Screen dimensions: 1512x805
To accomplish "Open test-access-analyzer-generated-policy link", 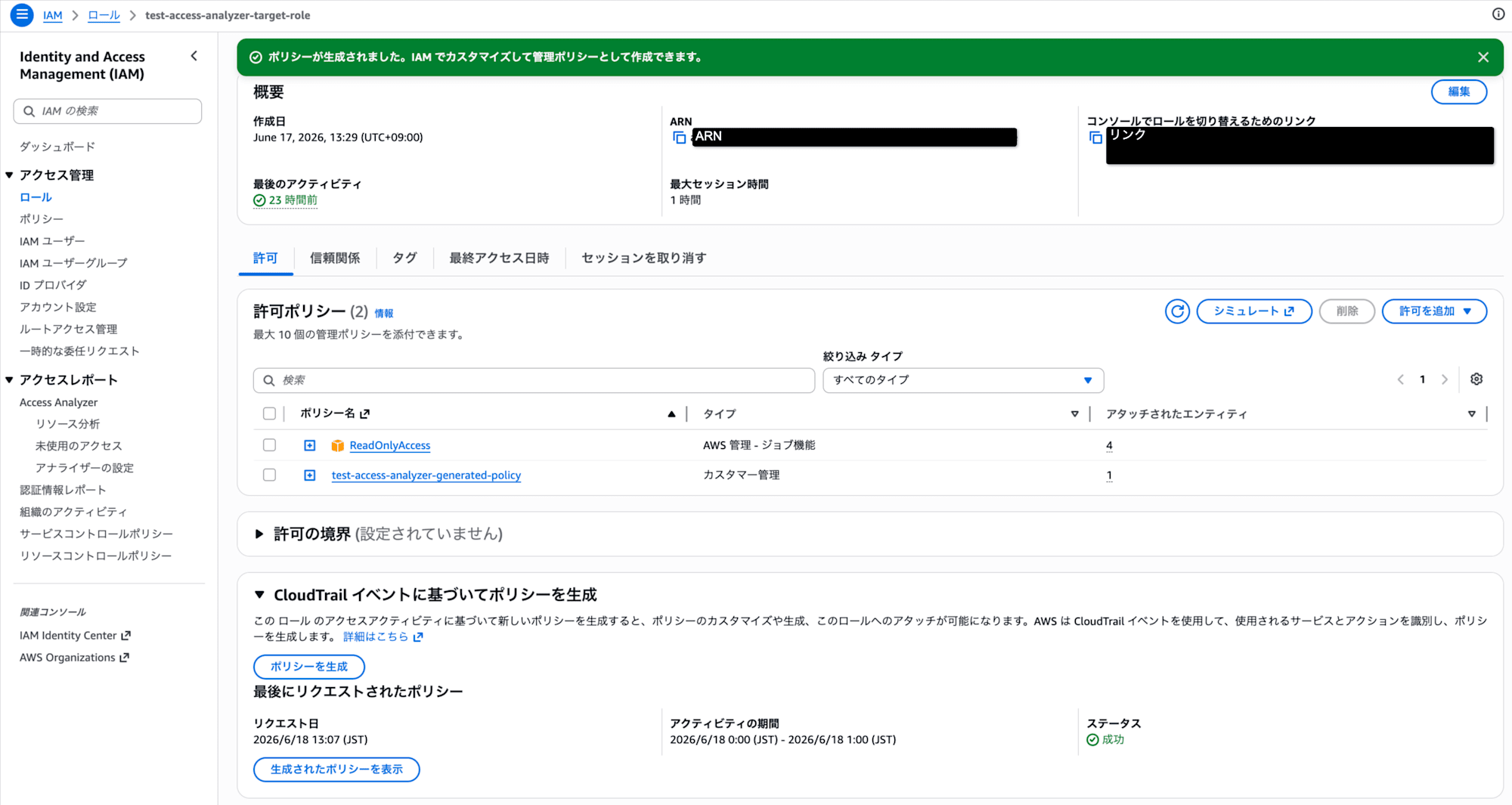I will pos(426,475).
